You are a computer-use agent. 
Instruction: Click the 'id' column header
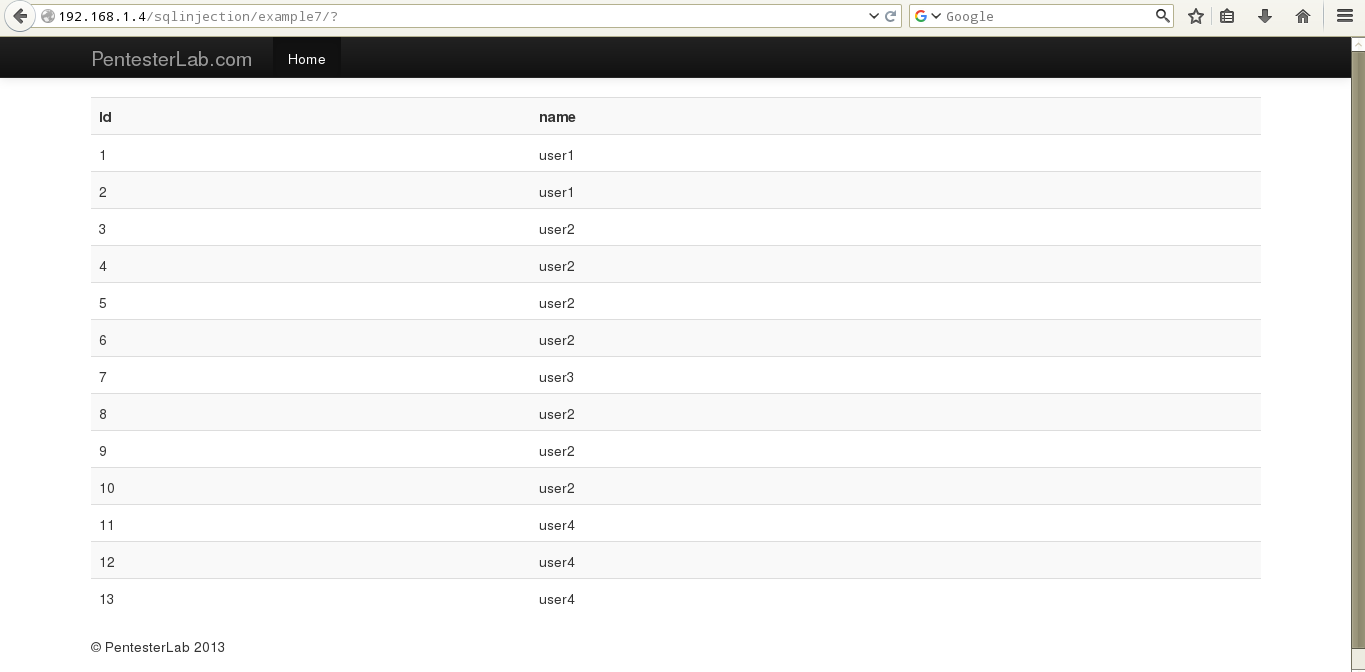click(x=105, y=117)
